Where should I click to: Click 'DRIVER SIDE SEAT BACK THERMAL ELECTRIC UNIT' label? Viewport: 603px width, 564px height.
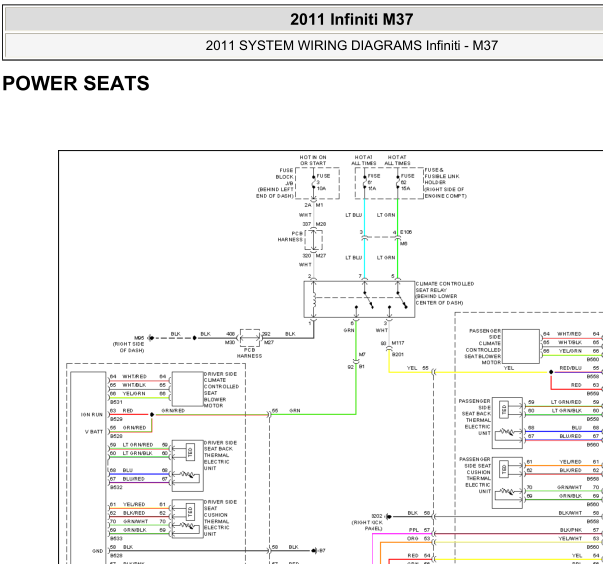click(x=220, y=455)
